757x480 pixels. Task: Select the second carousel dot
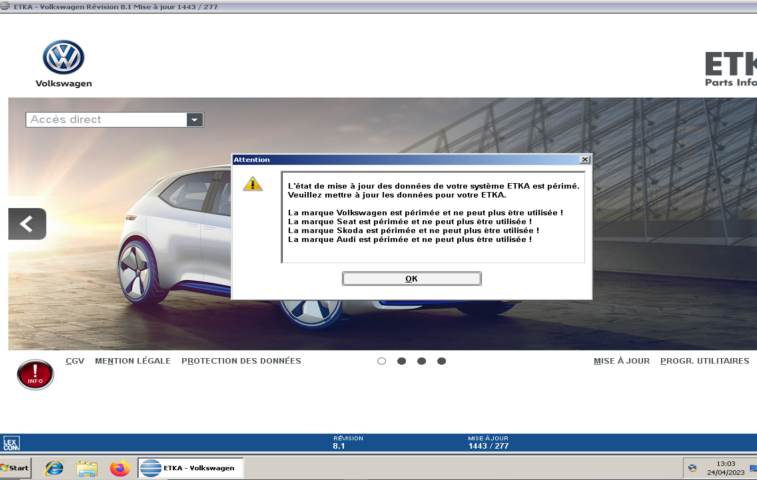click(x=401, y=361)
